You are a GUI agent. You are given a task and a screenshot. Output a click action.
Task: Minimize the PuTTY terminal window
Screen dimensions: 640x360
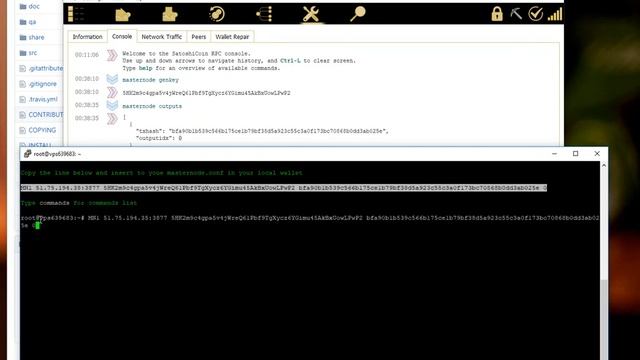coord(554,154)
